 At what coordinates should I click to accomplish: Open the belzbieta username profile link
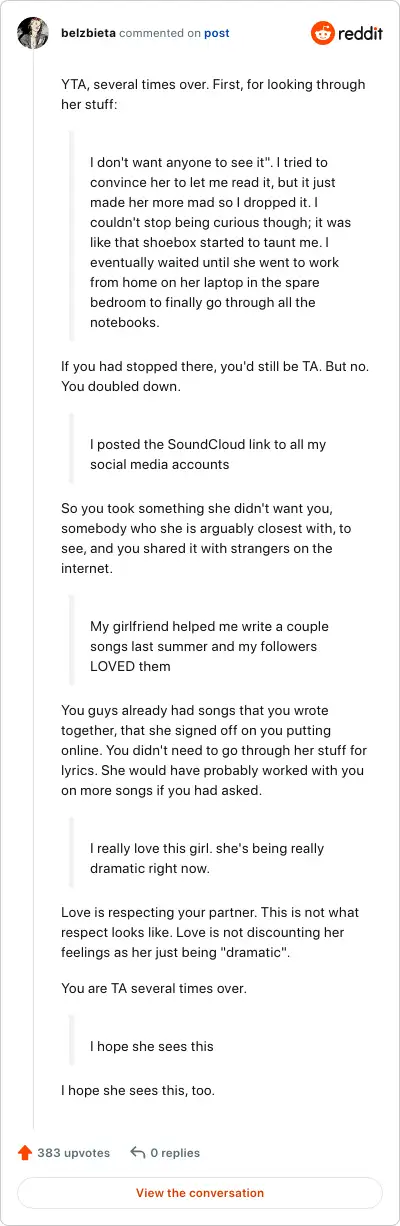point(87,33)
